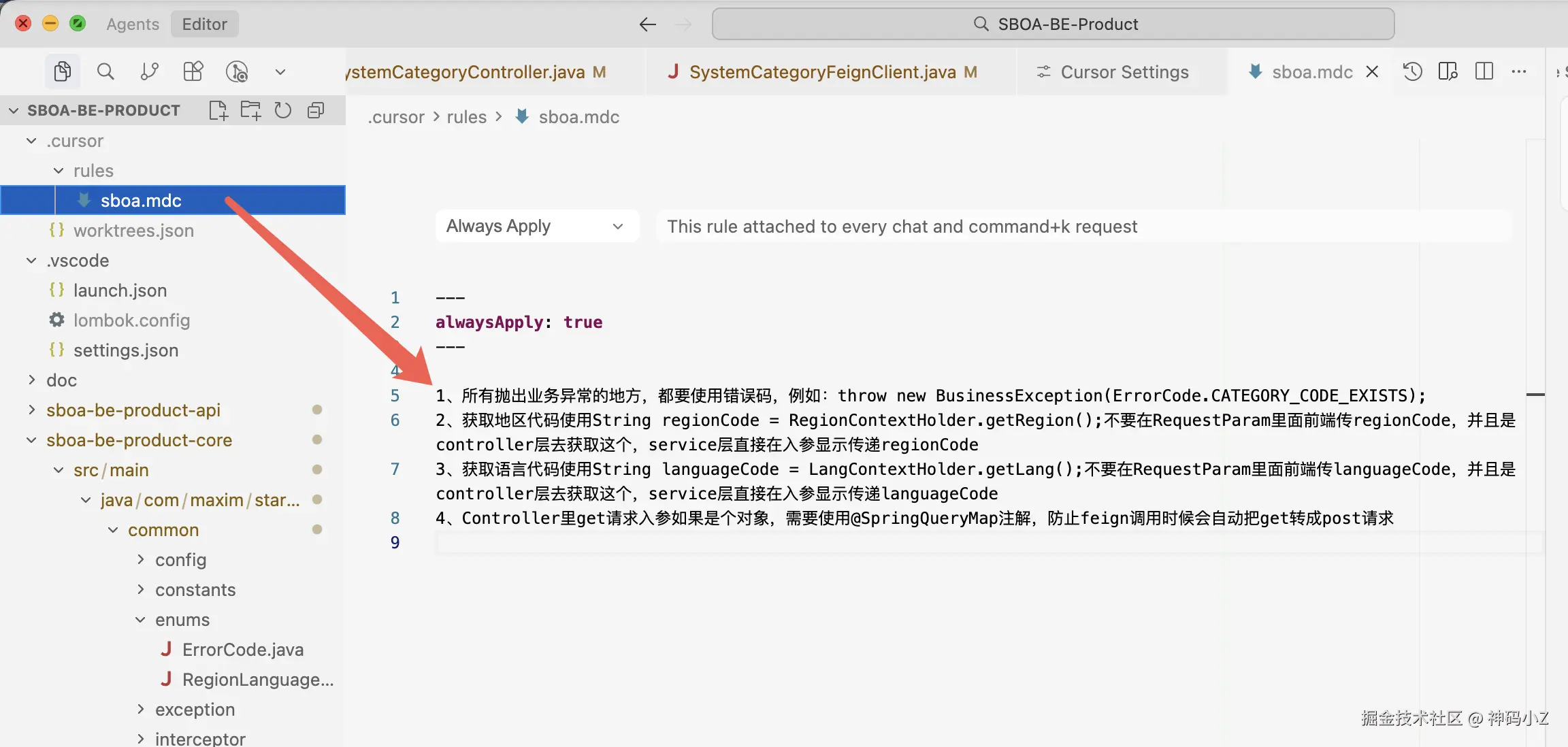The height and width of the screenshot is (747, 1568).
Task: Go back with the navigation arrow
Action: (647, 24)
